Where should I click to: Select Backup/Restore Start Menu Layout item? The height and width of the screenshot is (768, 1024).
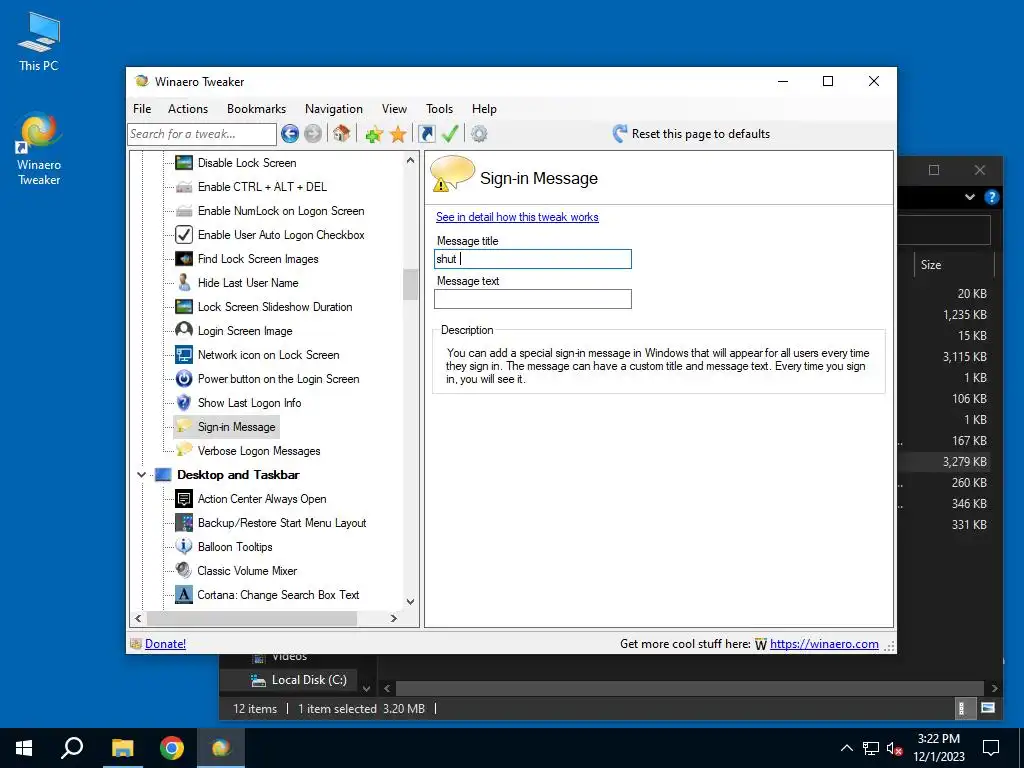click(x=281, y=523)
